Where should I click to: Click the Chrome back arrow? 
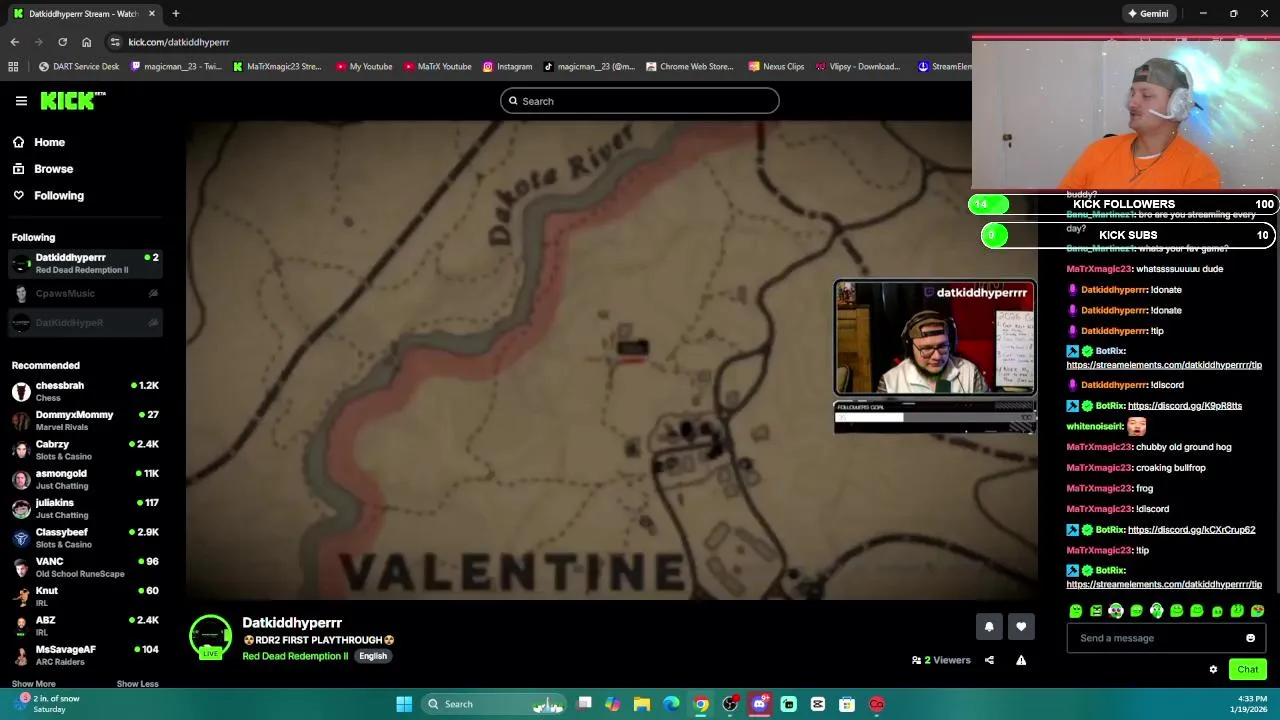coord(14,42)
